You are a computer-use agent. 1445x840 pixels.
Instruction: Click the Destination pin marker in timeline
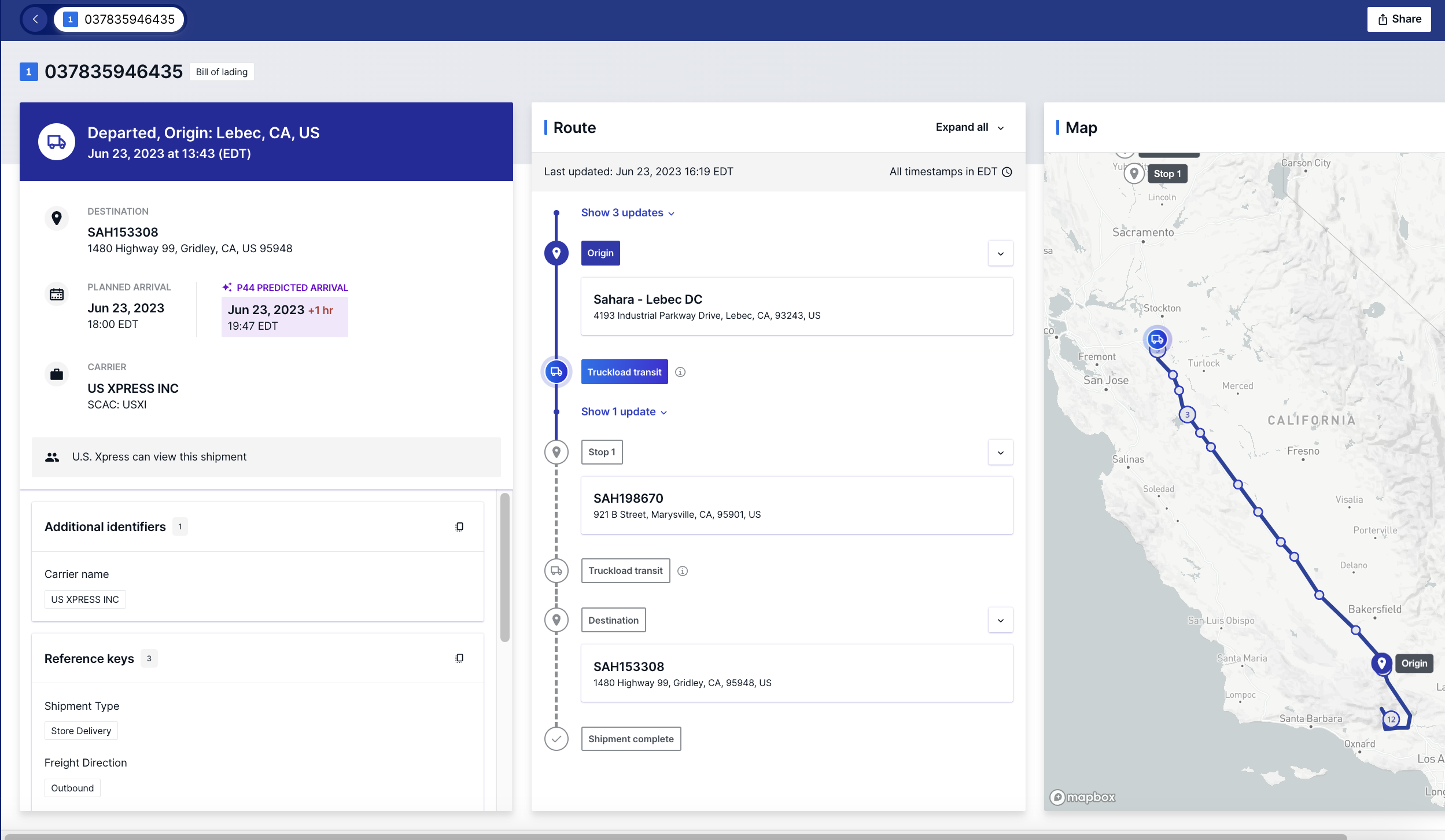(556, 620)
